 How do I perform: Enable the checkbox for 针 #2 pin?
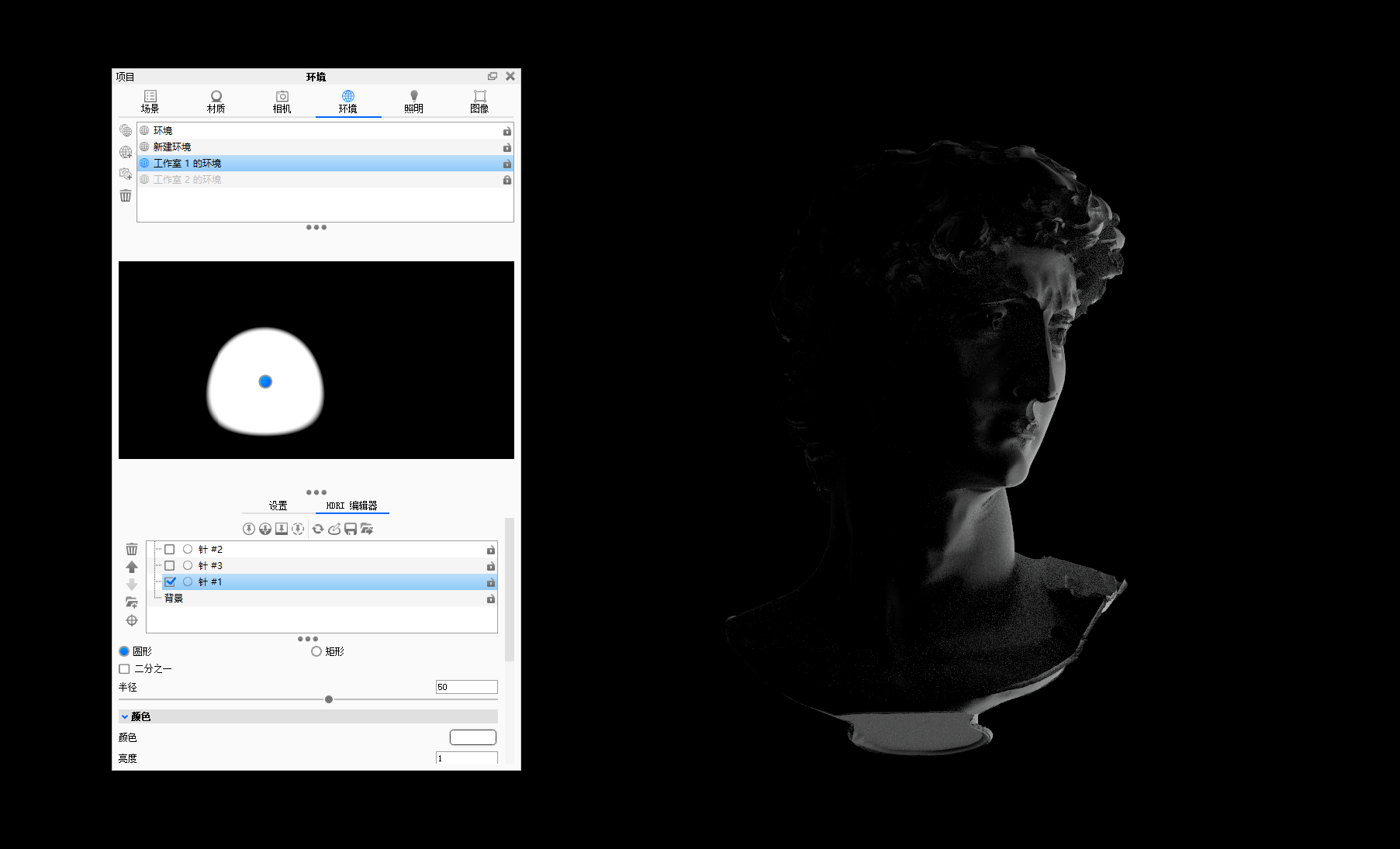(x=170, y=549)
